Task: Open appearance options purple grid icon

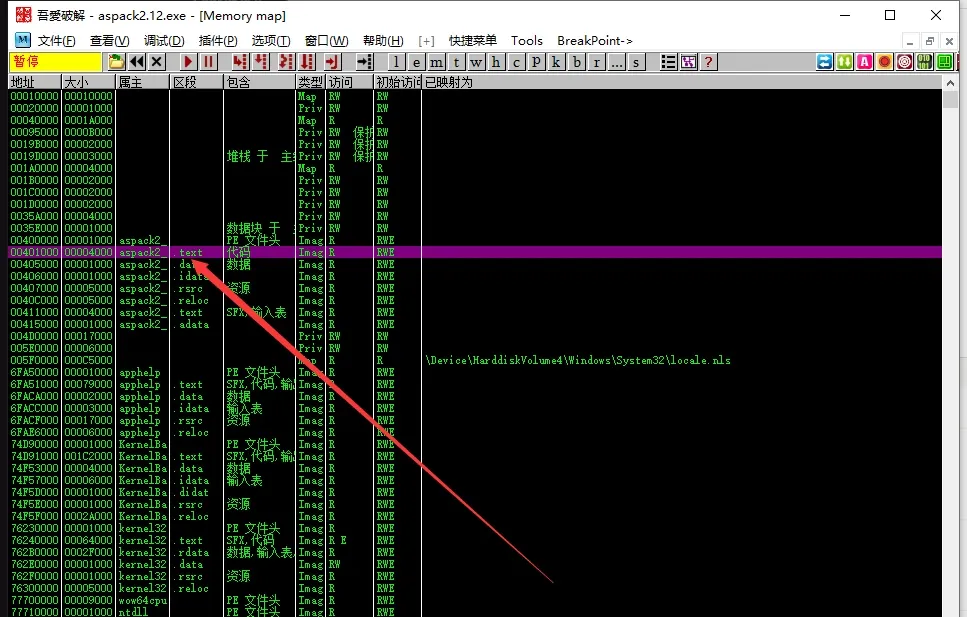Action: click(x=689, y=62)
